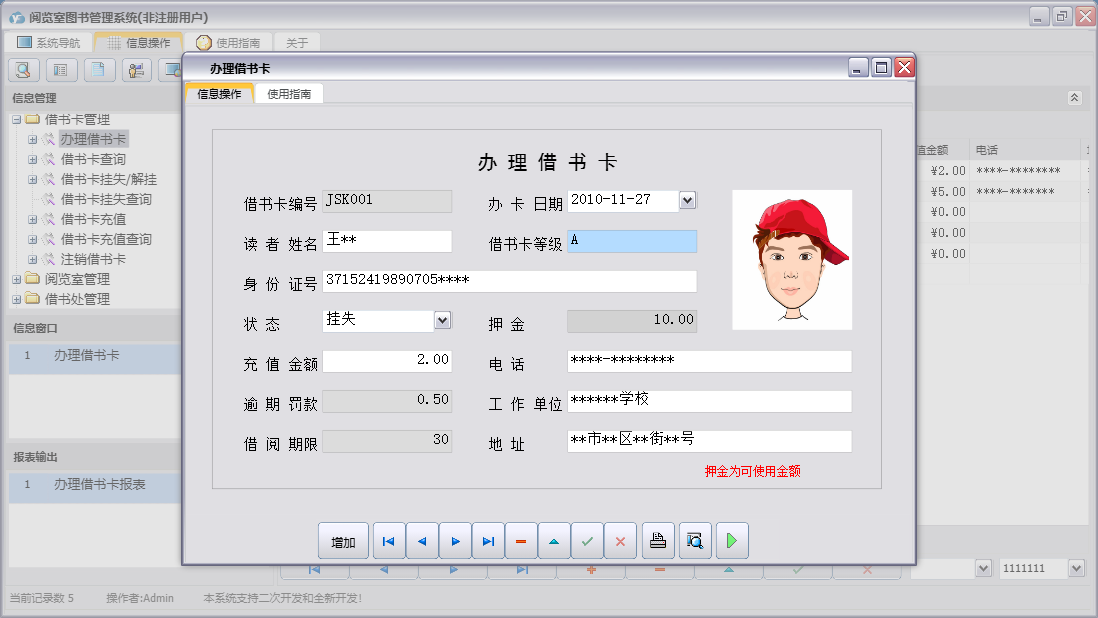Open the 状态 status dropdown arrow
1098x618 pixels.
pos(442,320)
